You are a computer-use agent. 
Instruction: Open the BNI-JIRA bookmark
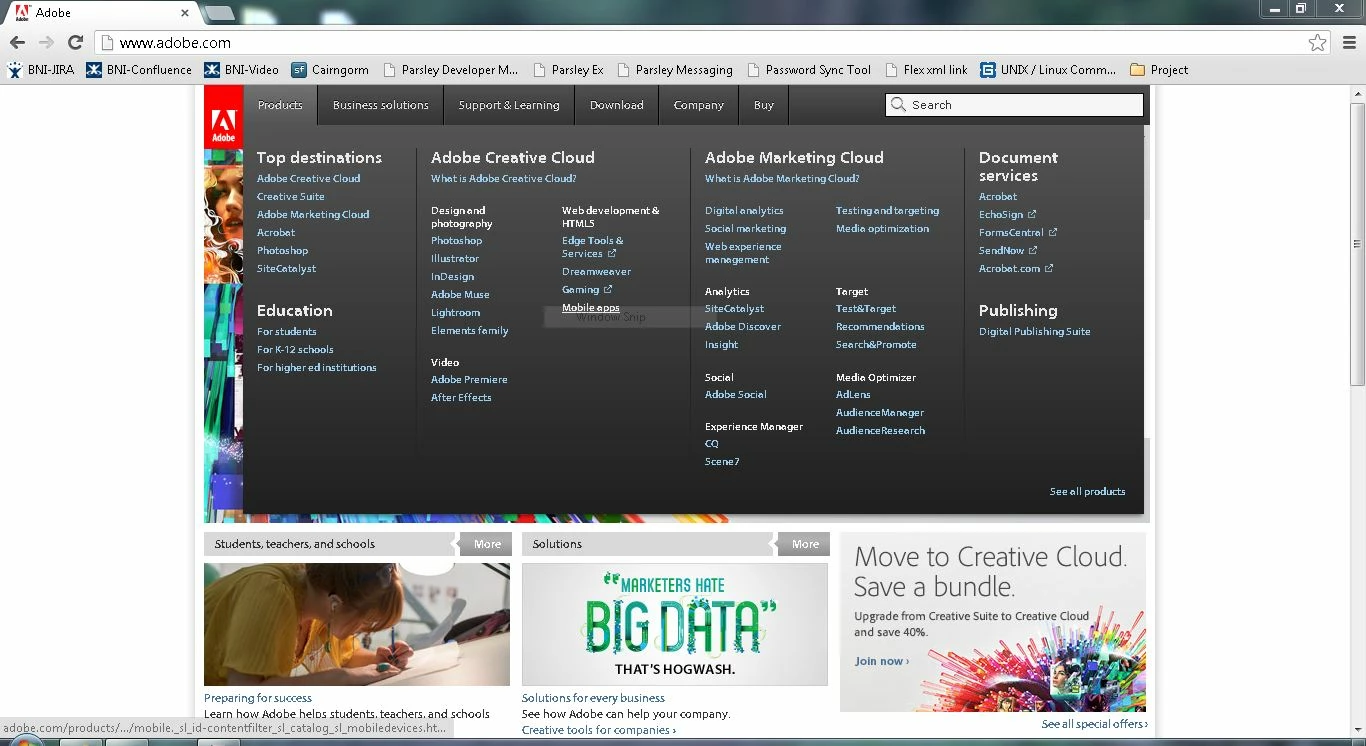click(41, 70)
